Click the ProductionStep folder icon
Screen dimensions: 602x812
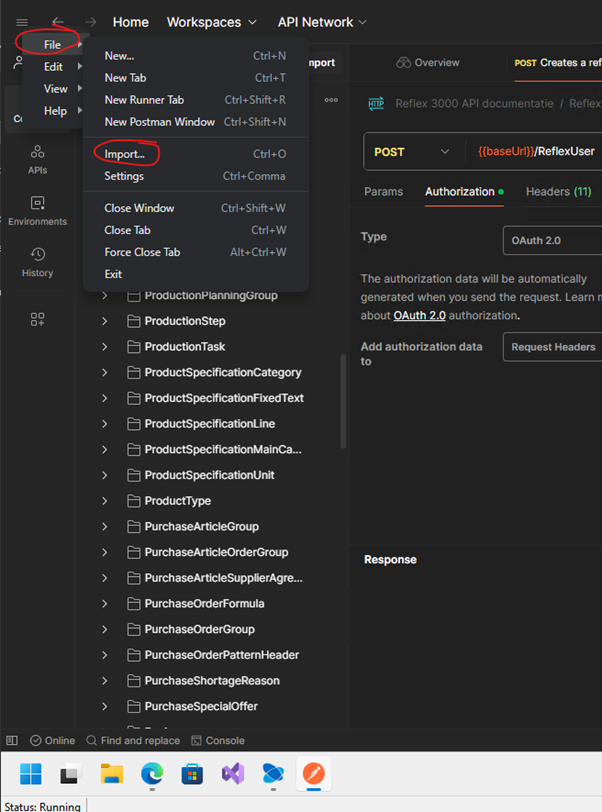134,321
